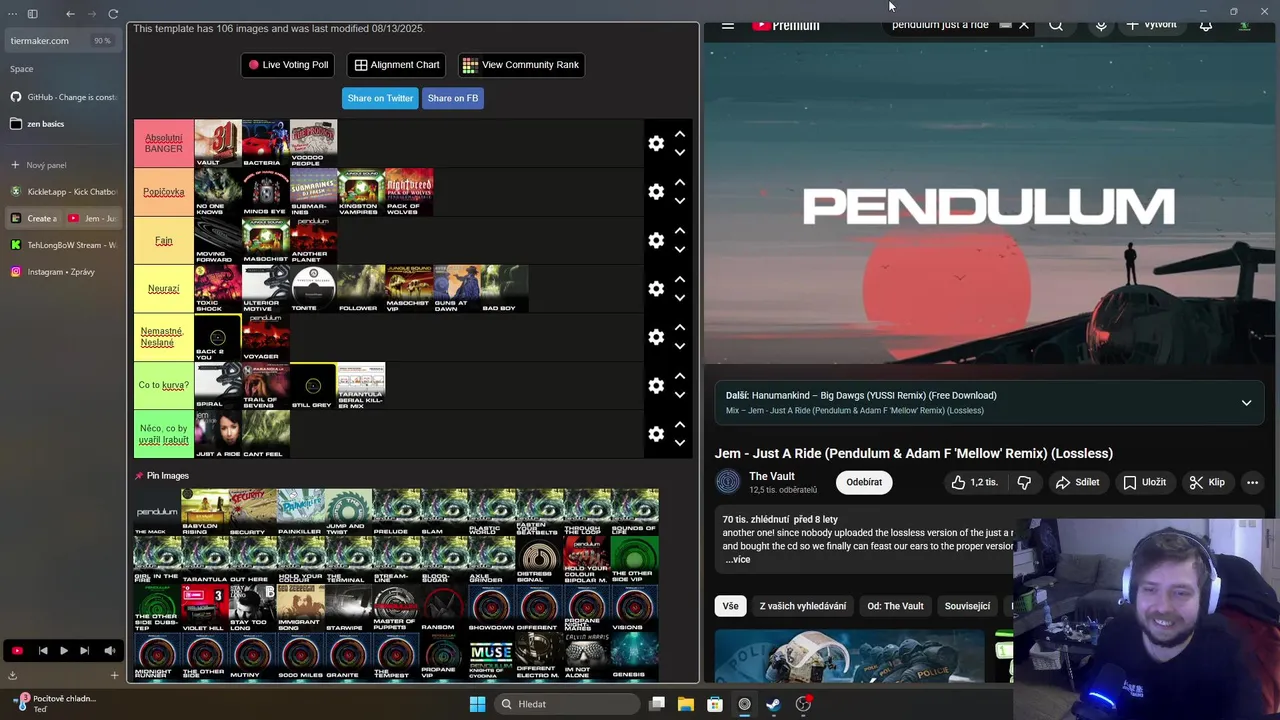Screen dimensions: 1280x720
Task: Mute audio in sidebar mini player
Action: click(x=109, y=651)
